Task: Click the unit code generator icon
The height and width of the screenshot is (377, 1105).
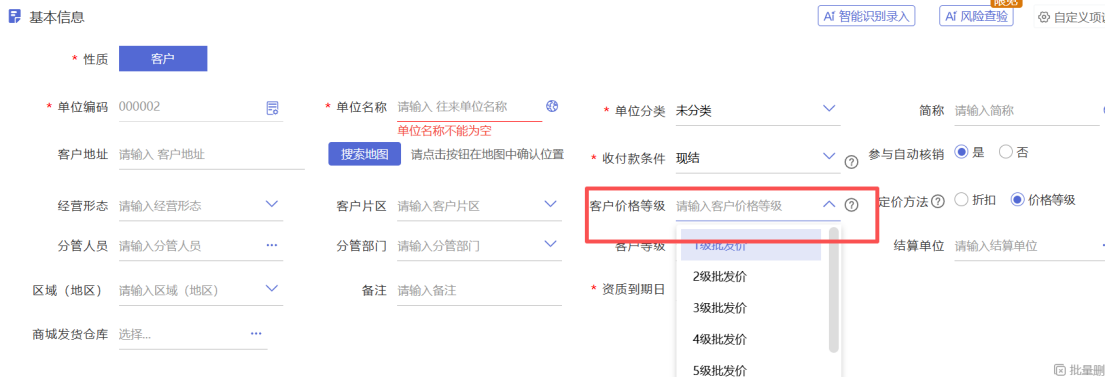Action: 272,108
